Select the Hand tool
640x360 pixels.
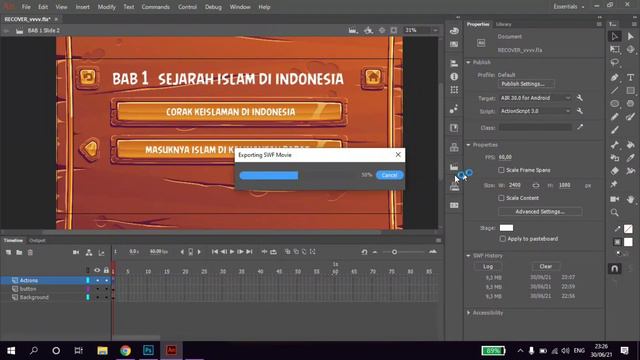[x=631, y=199]
